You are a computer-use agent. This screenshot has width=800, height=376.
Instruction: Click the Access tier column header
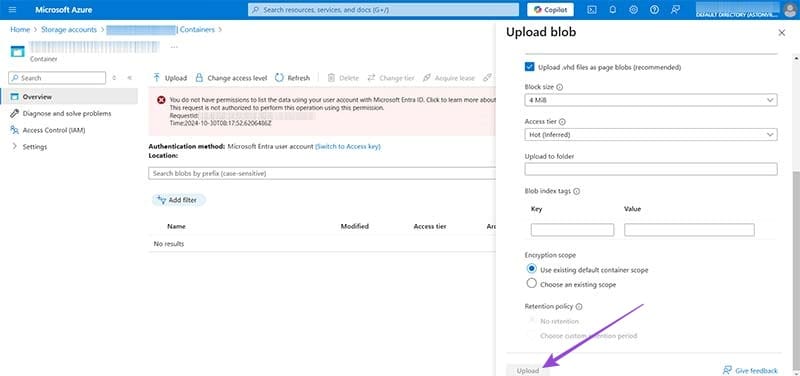431,227
